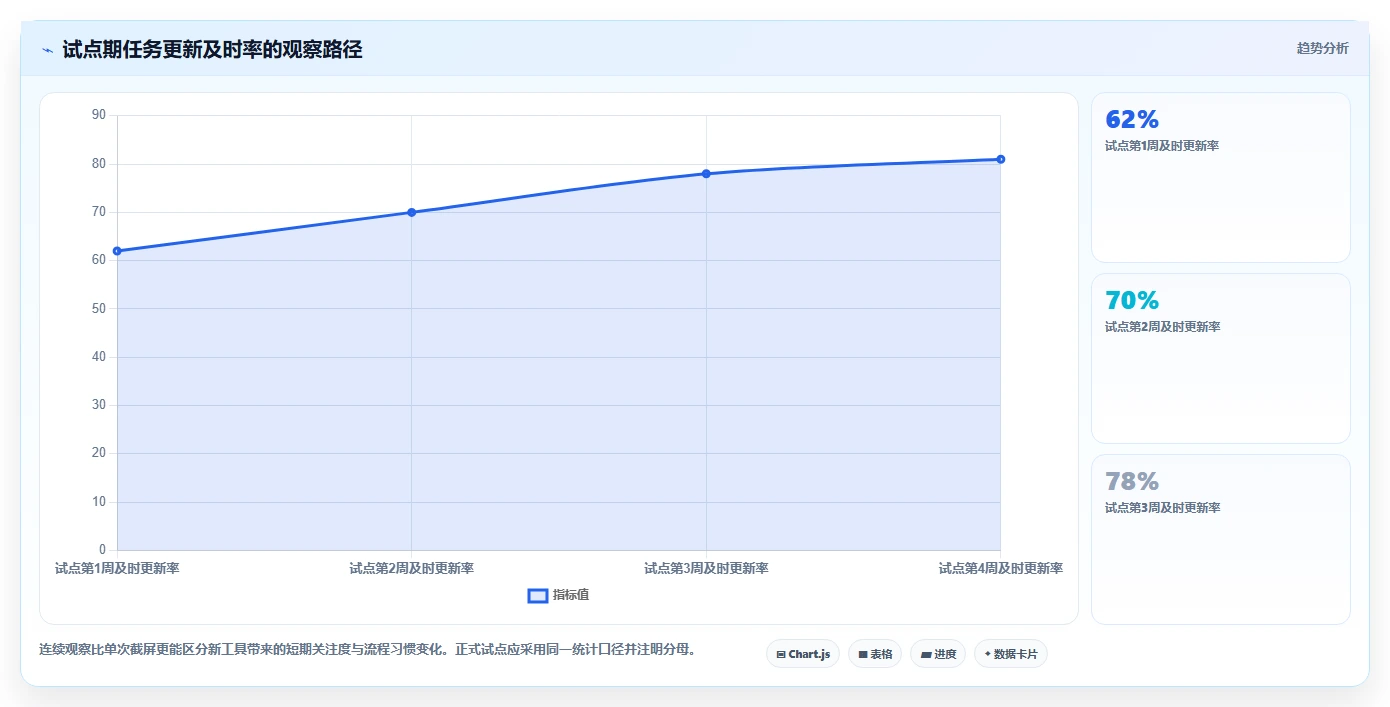The height and width of the screenshot is (707, 1390).
Task: Click the y-axis value 0
Action: coord(102,550)
